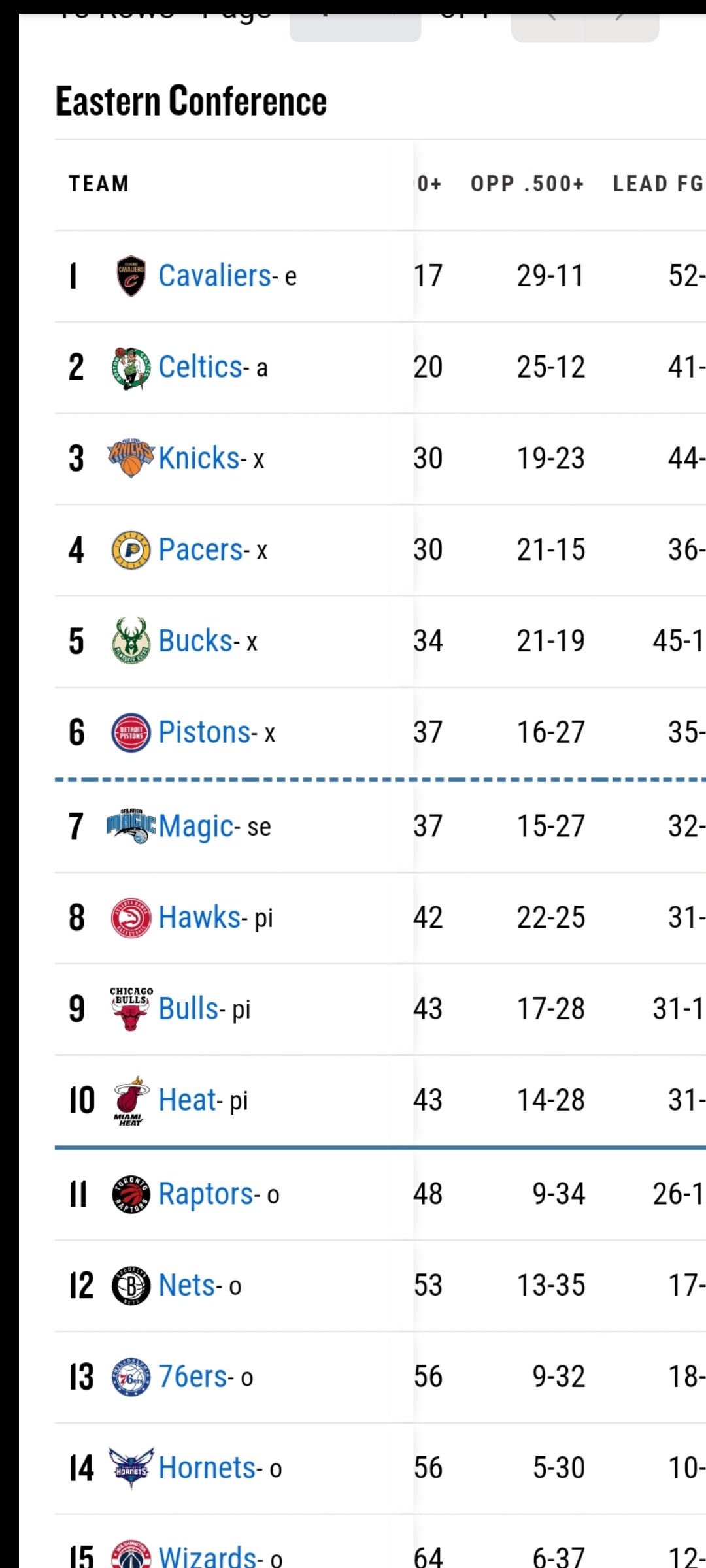Image resolution: width=706 pixels, height=1568 pixels.
Task: Click the Pistons team logo
Action: point(131,732)
